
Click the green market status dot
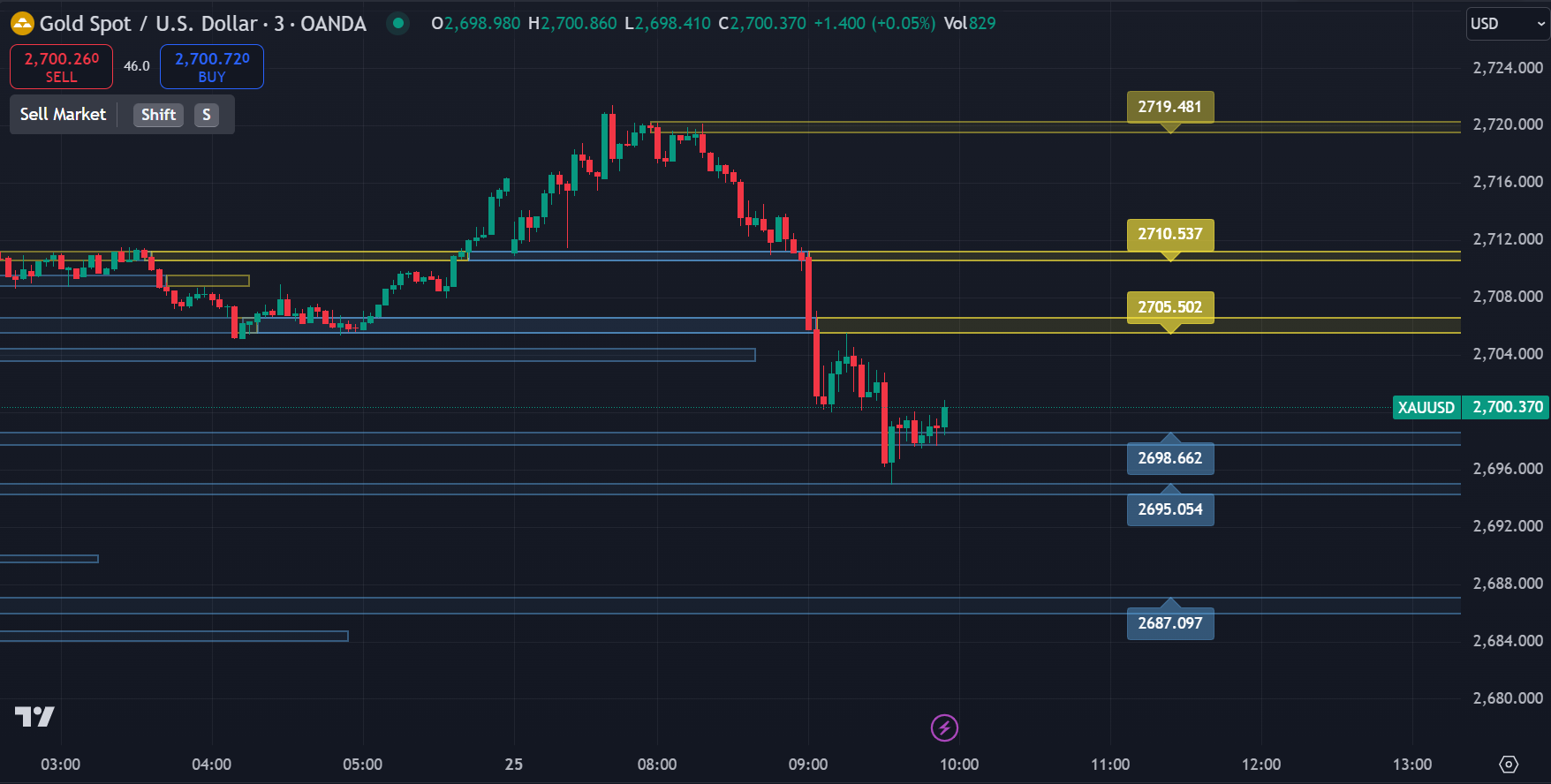(x=398, y=24)
